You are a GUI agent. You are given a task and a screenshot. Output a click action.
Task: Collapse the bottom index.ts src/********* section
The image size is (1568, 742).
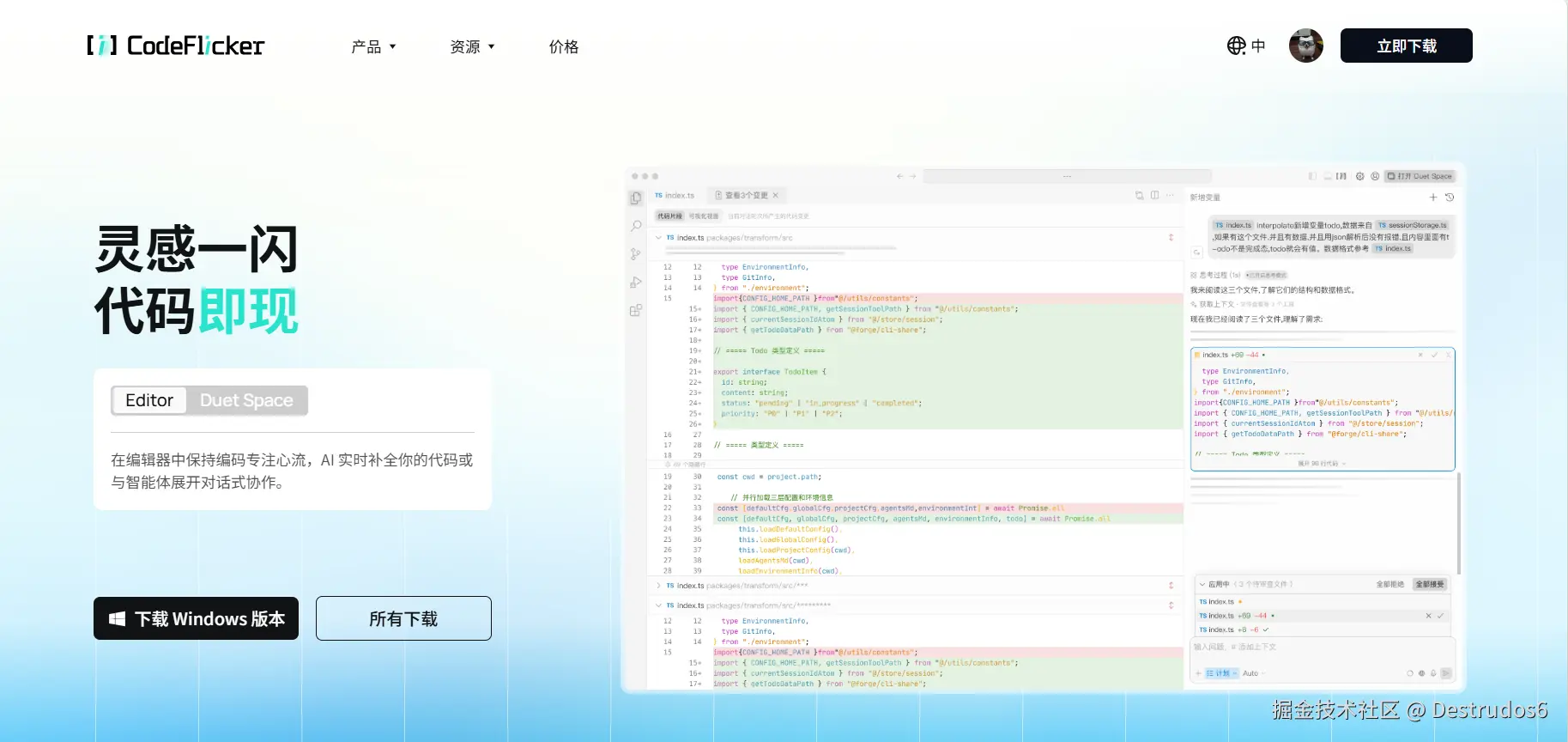click(659, 605)
